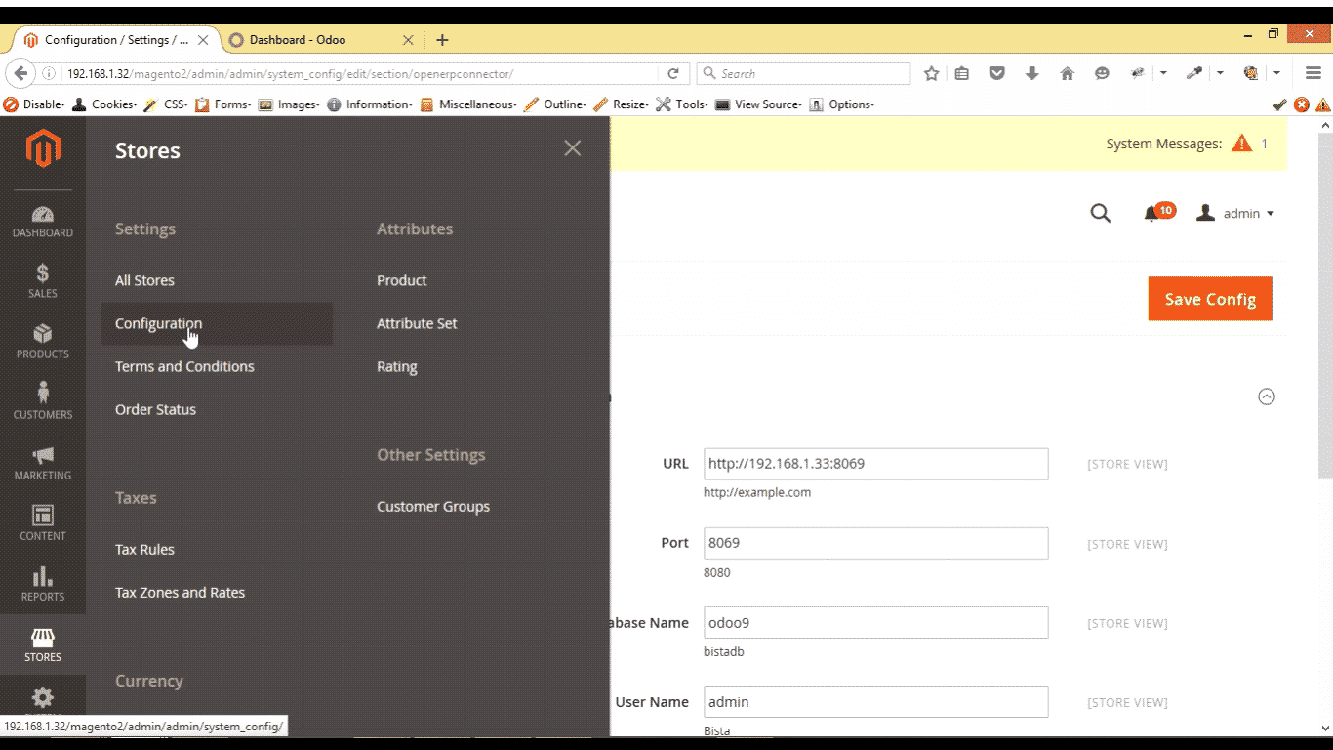The height and width of the screenshot is (750, 1333).
Task: Open Tax Zones and Rates
Action: coord(180,593)
